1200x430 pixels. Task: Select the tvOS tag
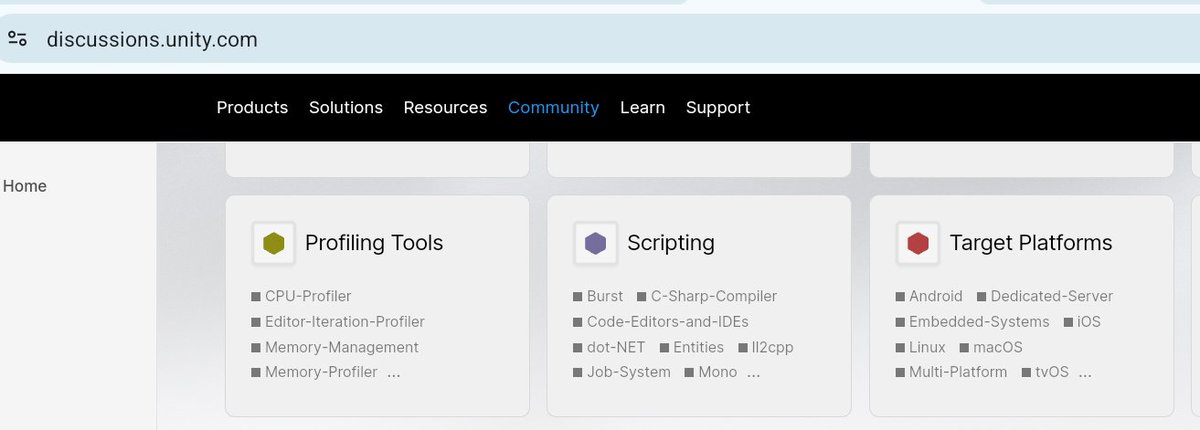click(1045, 372)
